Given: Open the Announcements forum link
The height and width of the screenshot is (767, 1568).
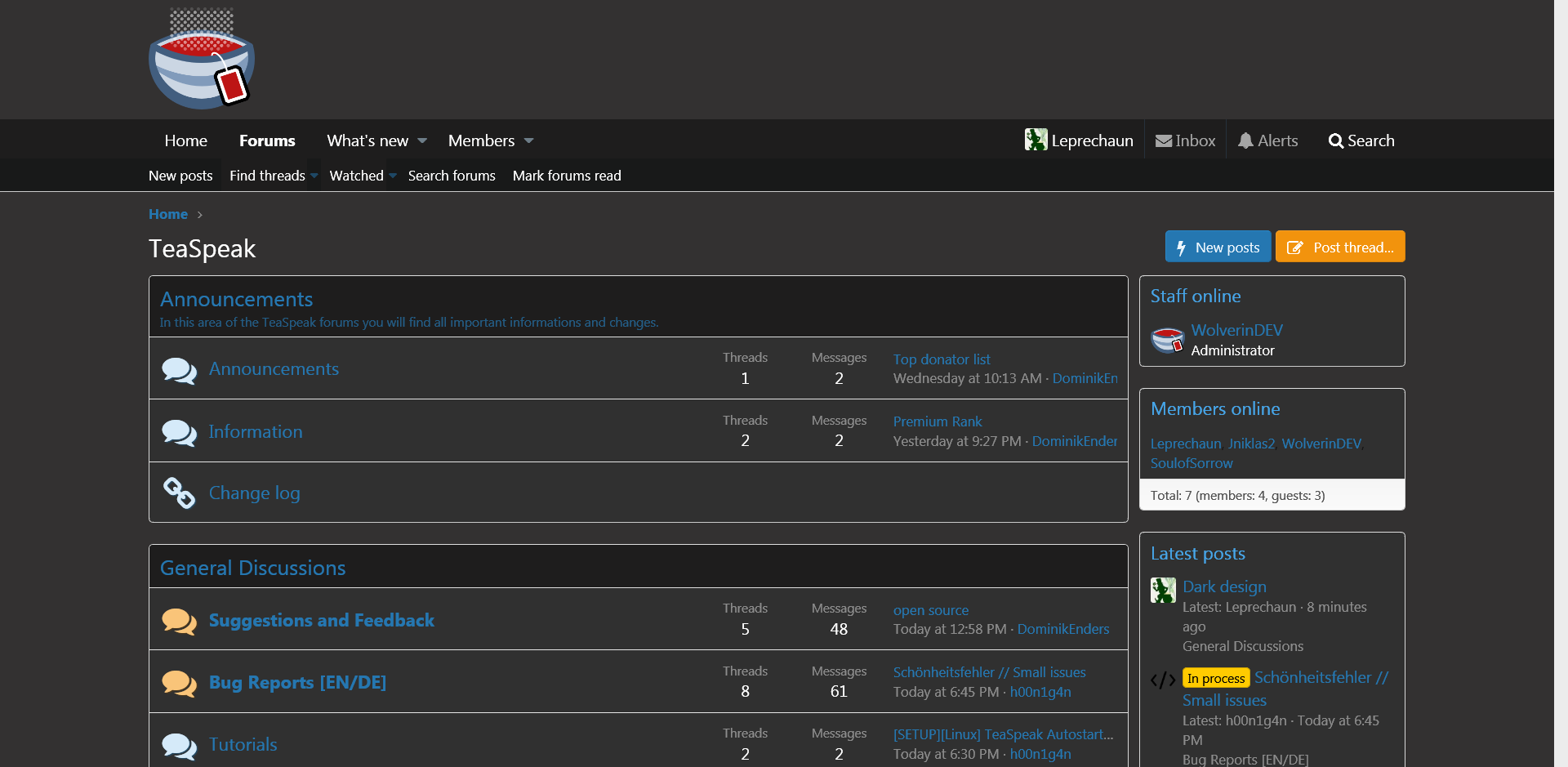Looking at the screenshot, I should [274, 369].
